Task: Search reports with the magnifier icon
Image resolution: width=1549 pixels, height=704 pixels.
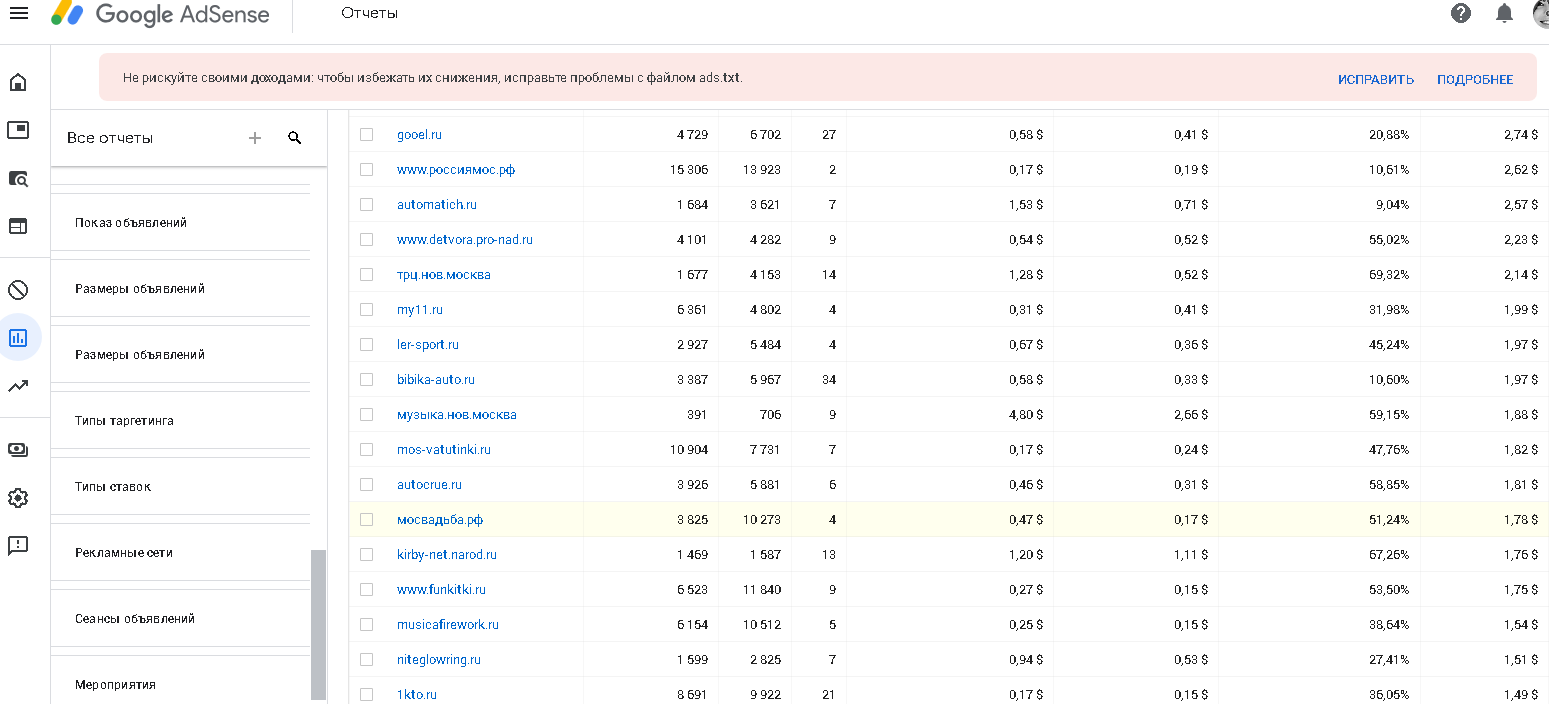Action: tap(295, 138)
